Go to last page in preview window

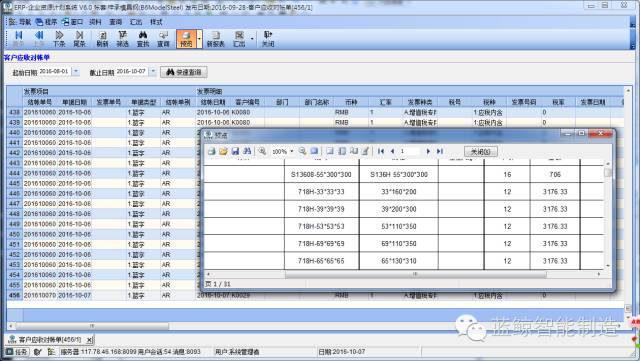coord(440,151)
